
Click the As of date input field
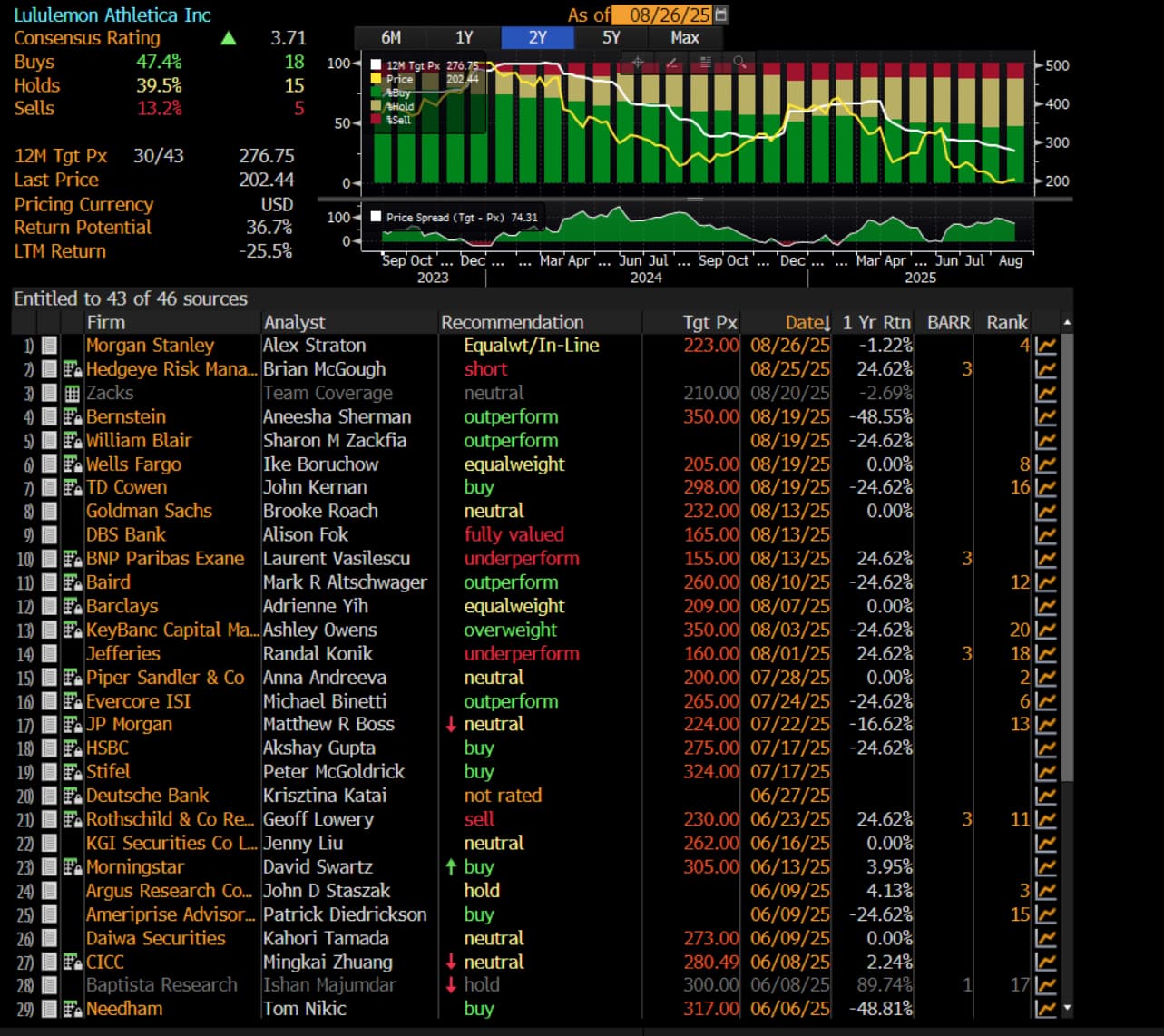662,15
